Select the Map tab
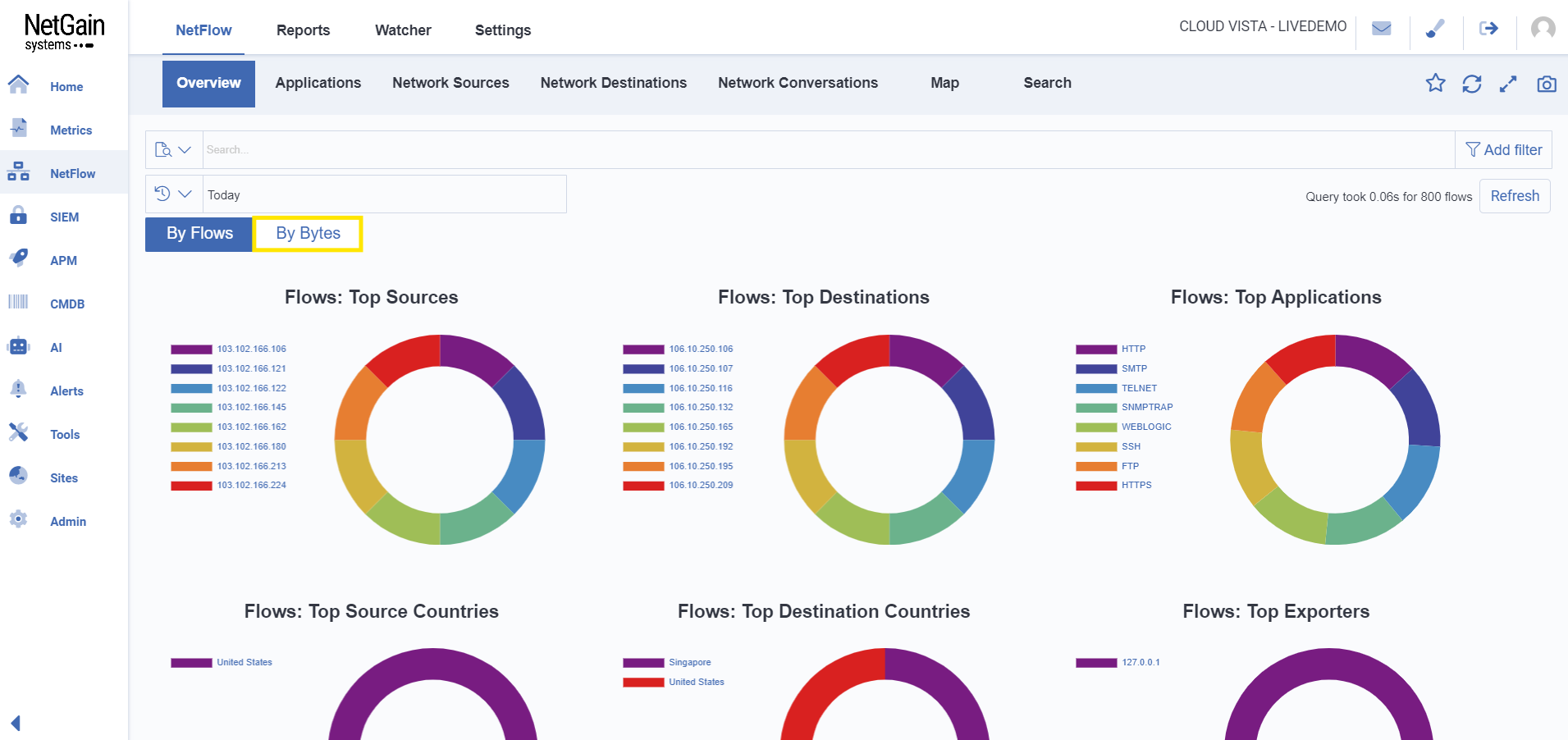The height and width of the screenshot is (740, 1568). [x=944, y=83]
